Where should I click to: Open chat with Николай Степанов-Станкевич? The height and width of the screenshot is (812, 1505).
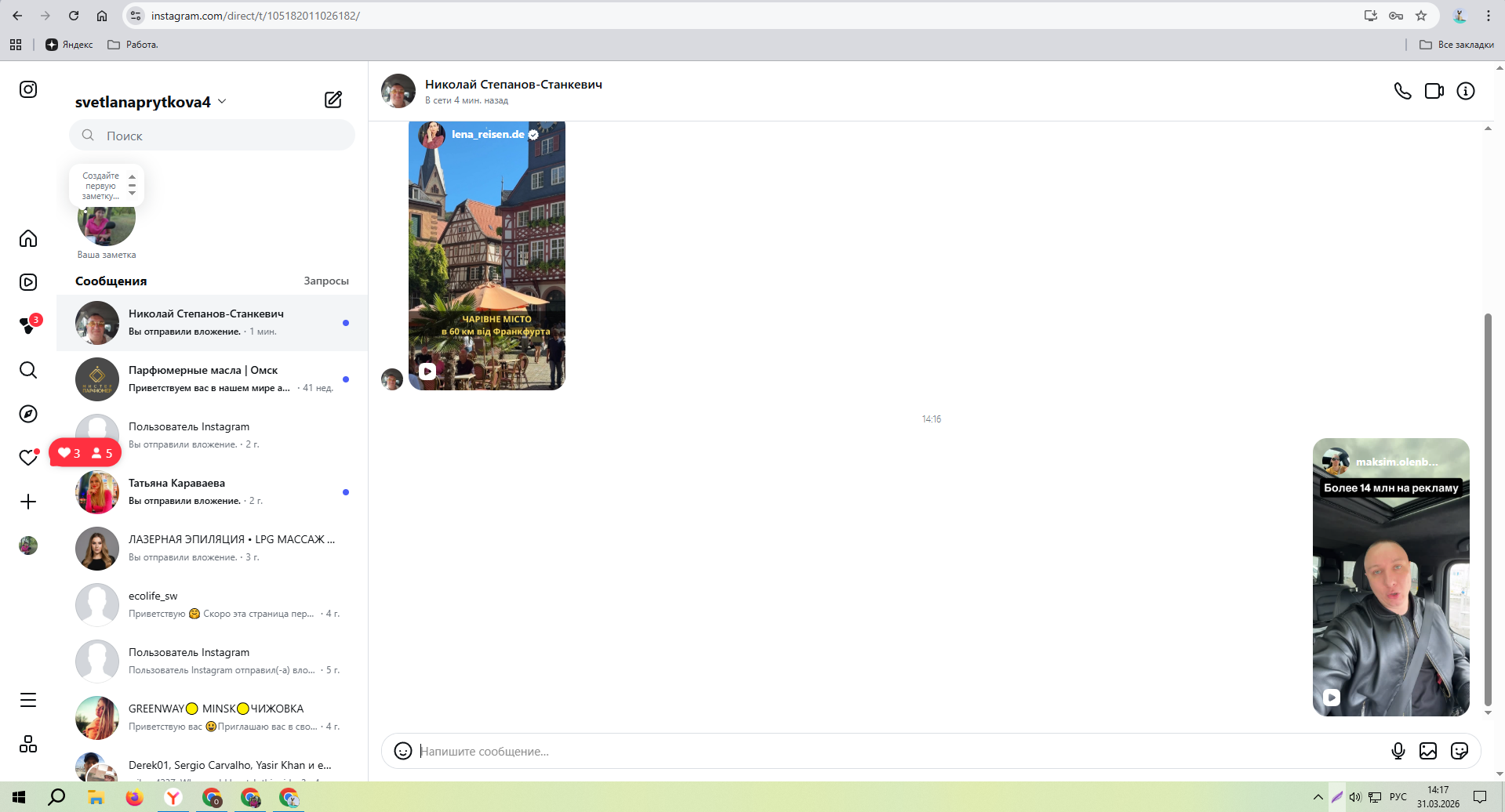pyautogui.click(x=212, y=323)
